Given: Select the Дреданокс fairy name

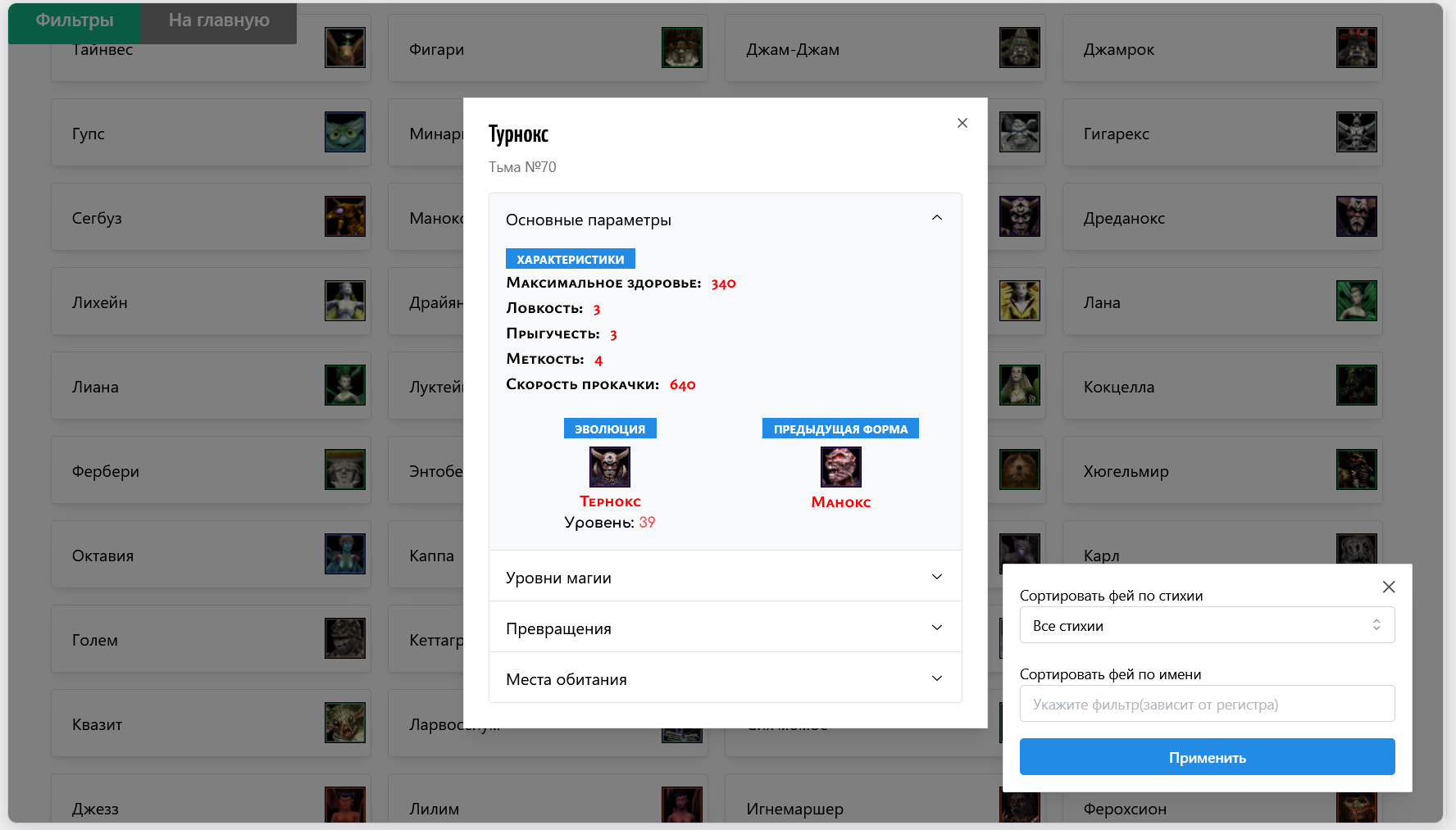Looking at the screenshot, I should pos(1124,219).
